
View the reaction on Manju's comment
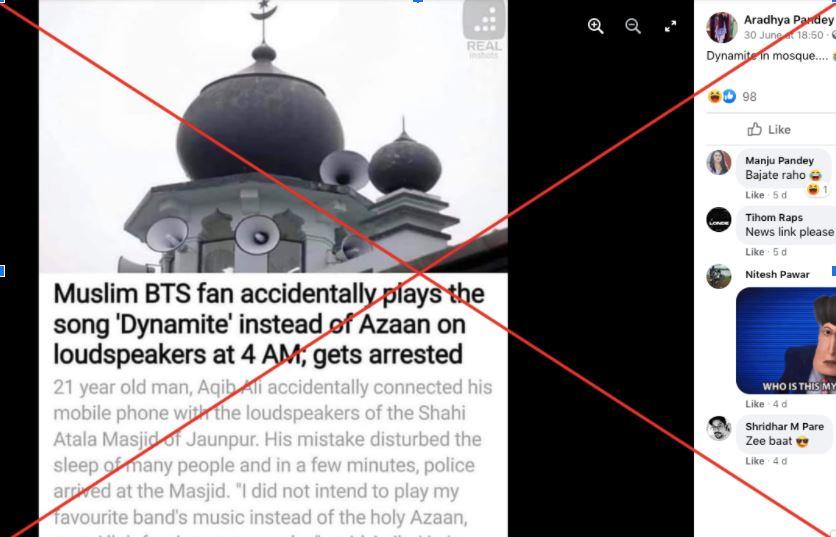pos(817,189)
